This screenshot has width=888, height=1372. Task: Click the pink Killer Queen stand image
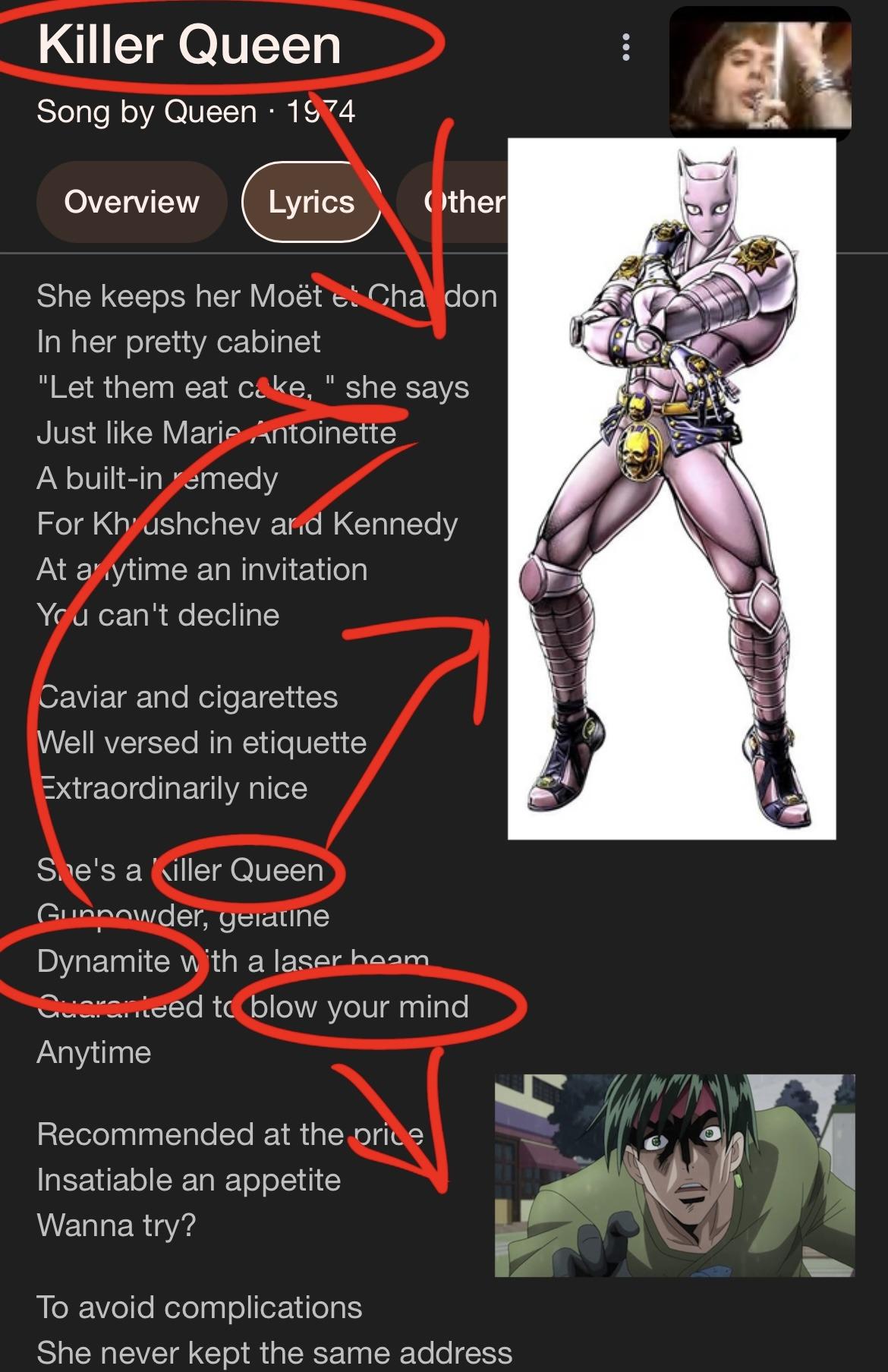tap(672, 489)
